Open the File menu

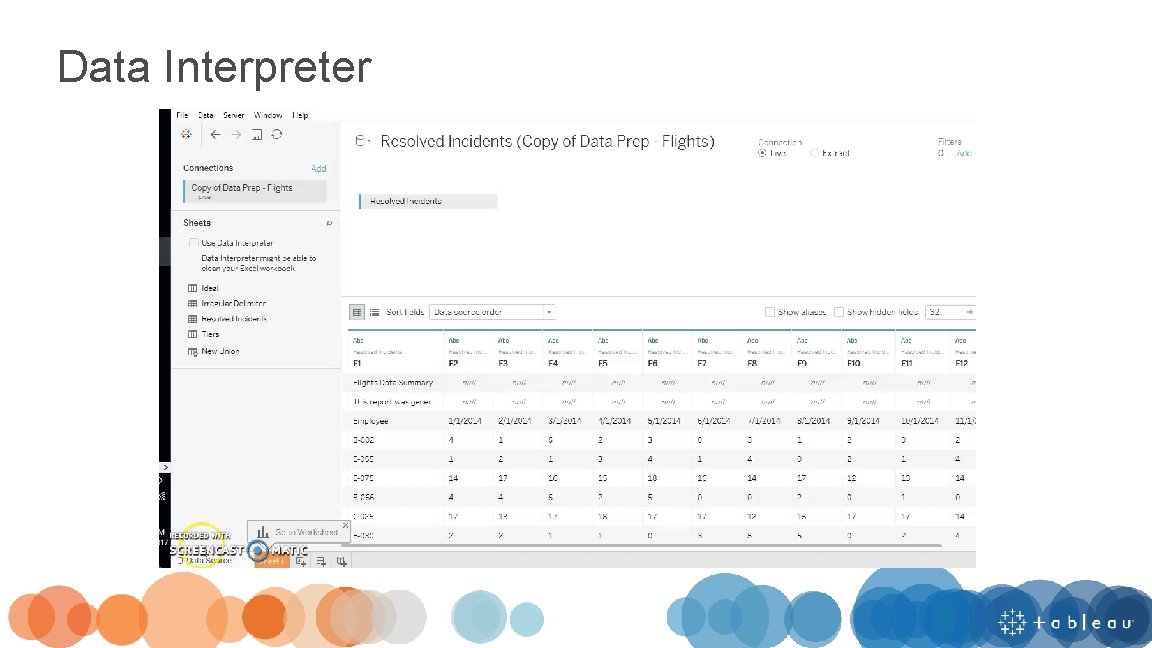(x=182, y=115)
